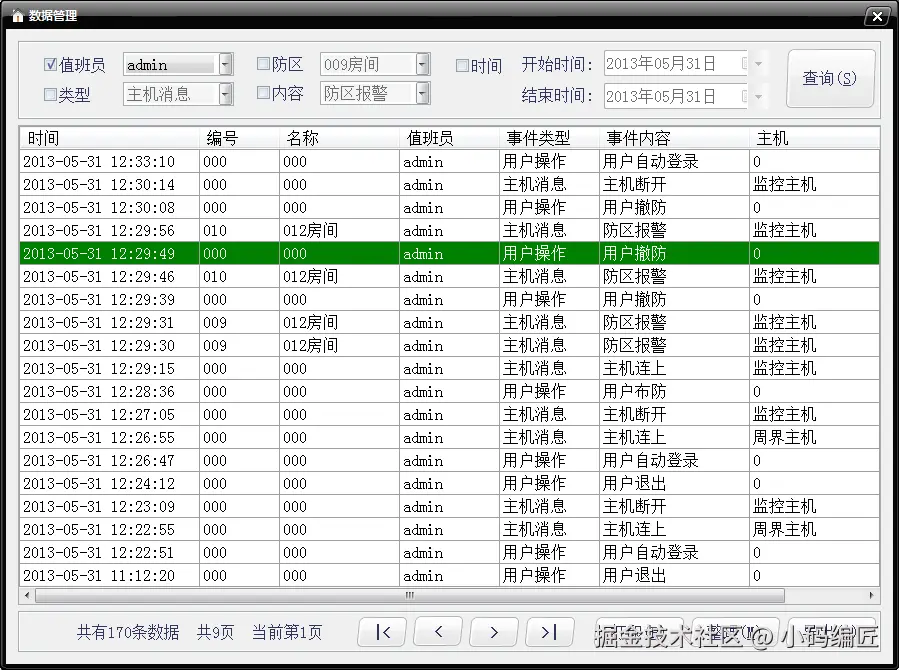
Task: Click the home icon in the title bar
Action: click(17, 16)
